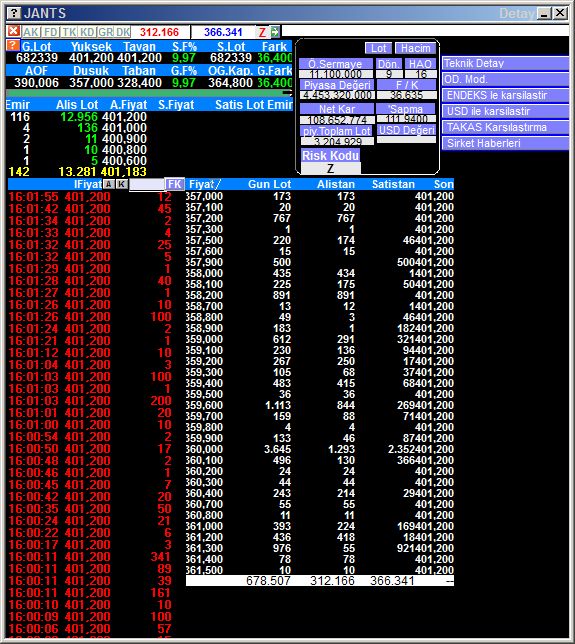Viewport: 575px width, 644px height.
Task: Click the FK button in trades header
Action: [x=175, y=184]
